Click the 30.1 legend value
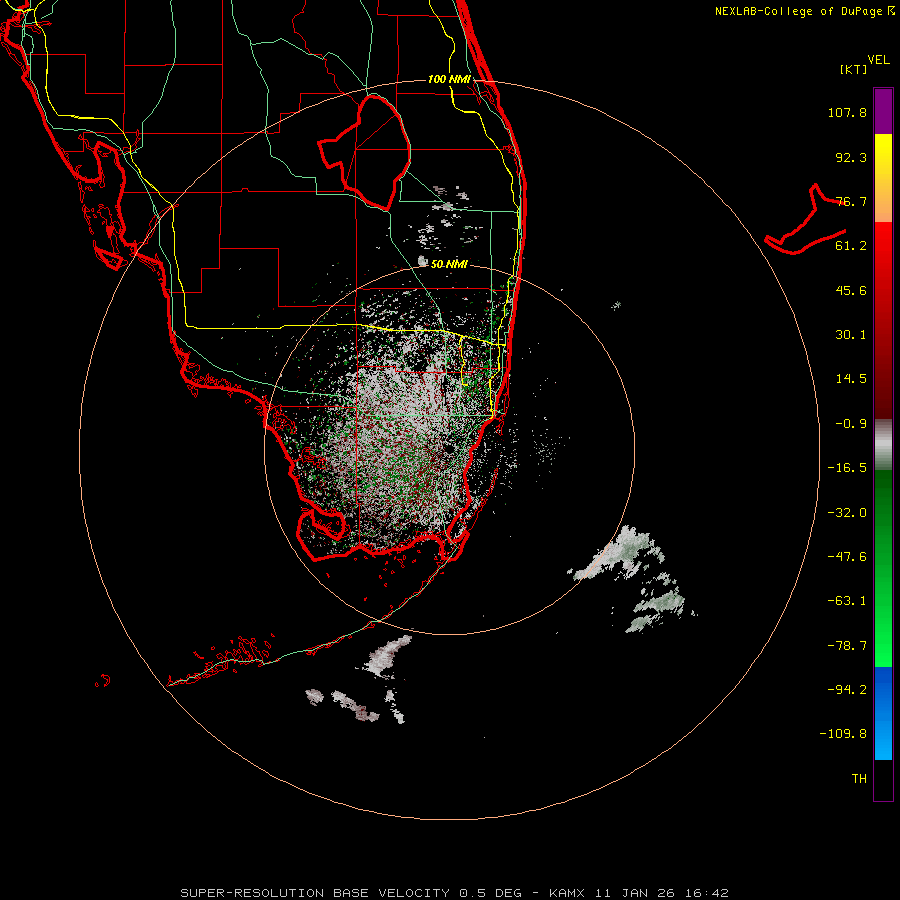Screen dimensions: 900x900 tap(851, 335)
